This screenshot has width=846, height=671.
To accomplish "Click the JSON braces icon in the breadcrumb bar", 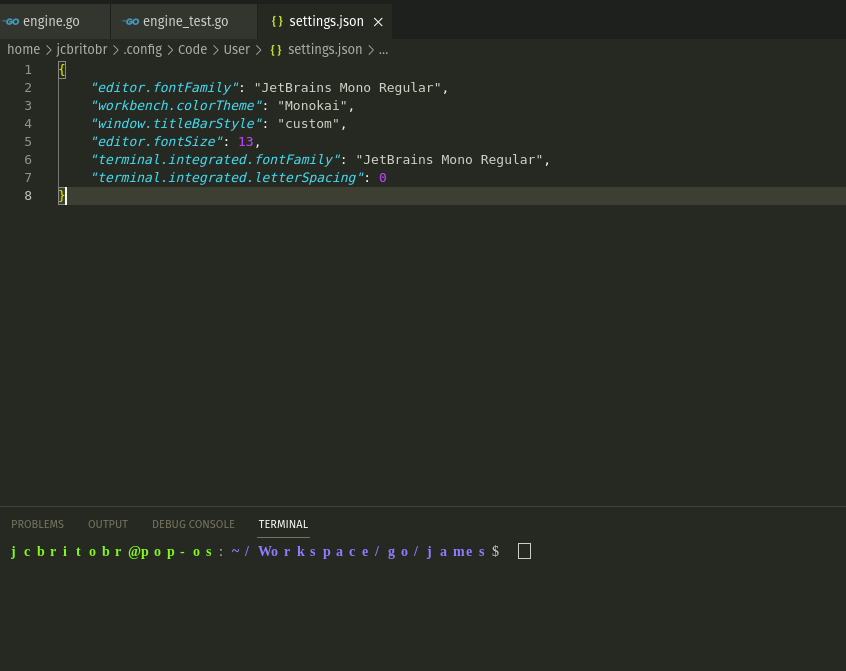I will click(x=275, y=49).
